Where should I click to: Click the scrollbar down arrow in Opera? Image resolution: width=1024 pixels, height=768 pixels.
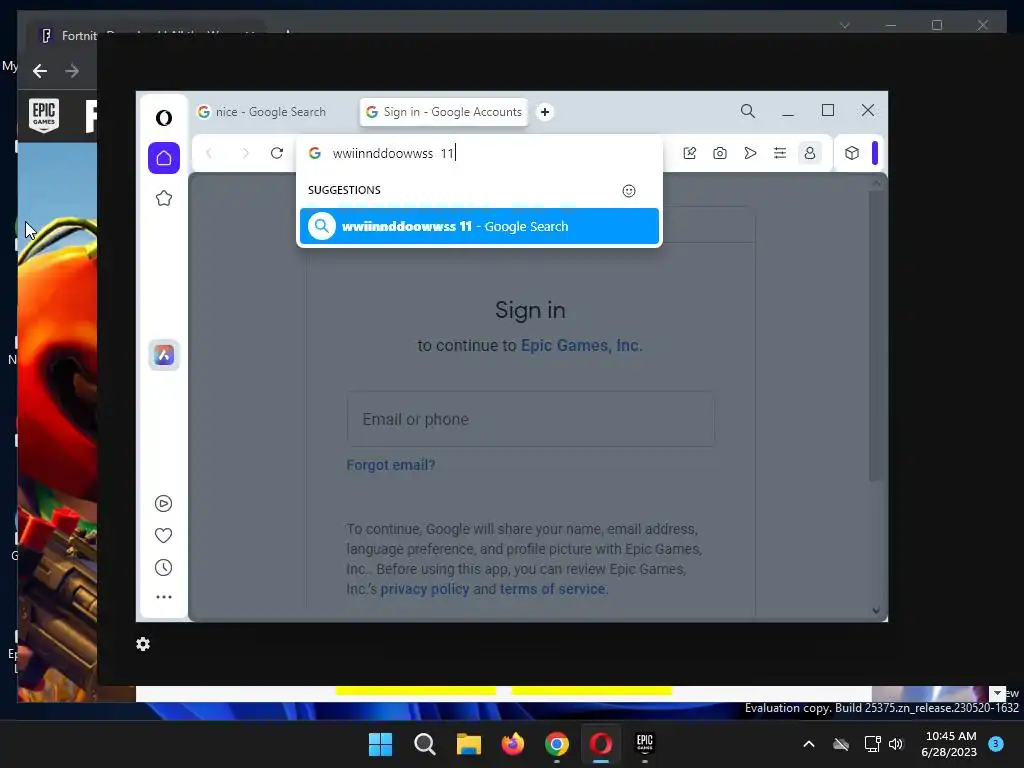pos(876,611)
